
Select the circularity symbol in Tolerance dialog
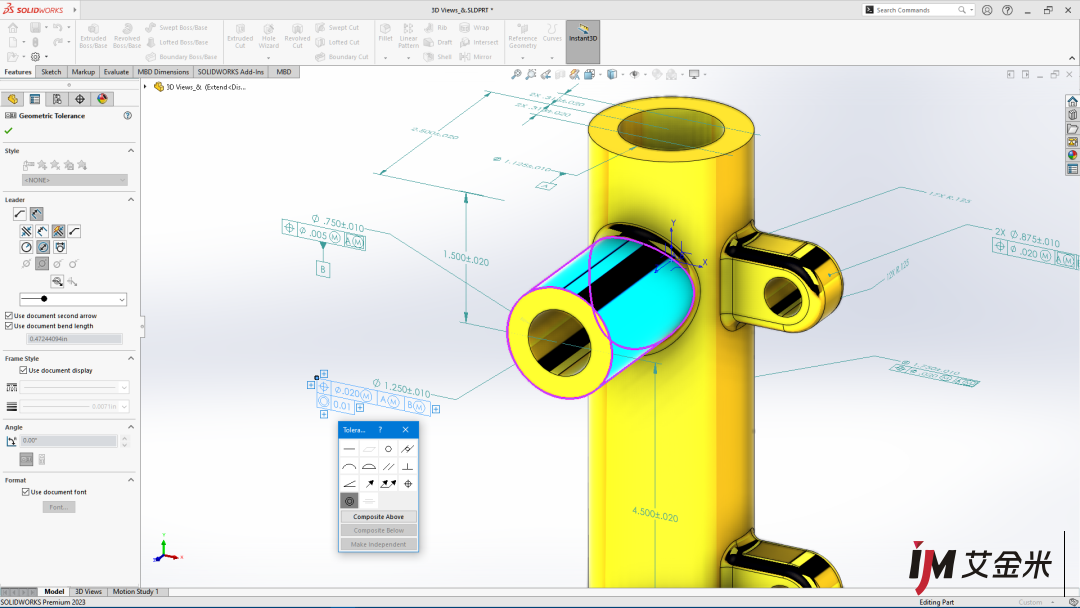click(388, 449)
